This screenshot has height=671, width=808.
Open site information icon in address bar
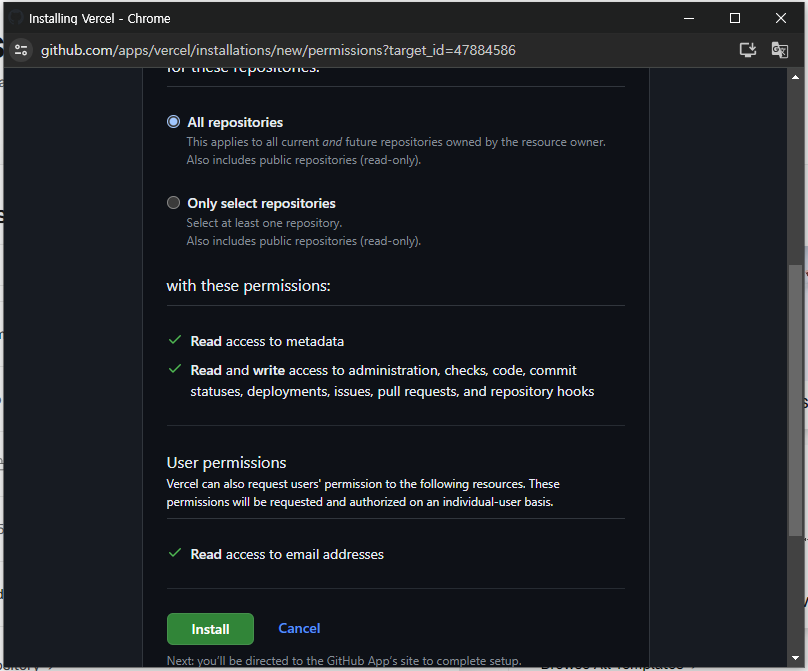[x=21, y=50]
